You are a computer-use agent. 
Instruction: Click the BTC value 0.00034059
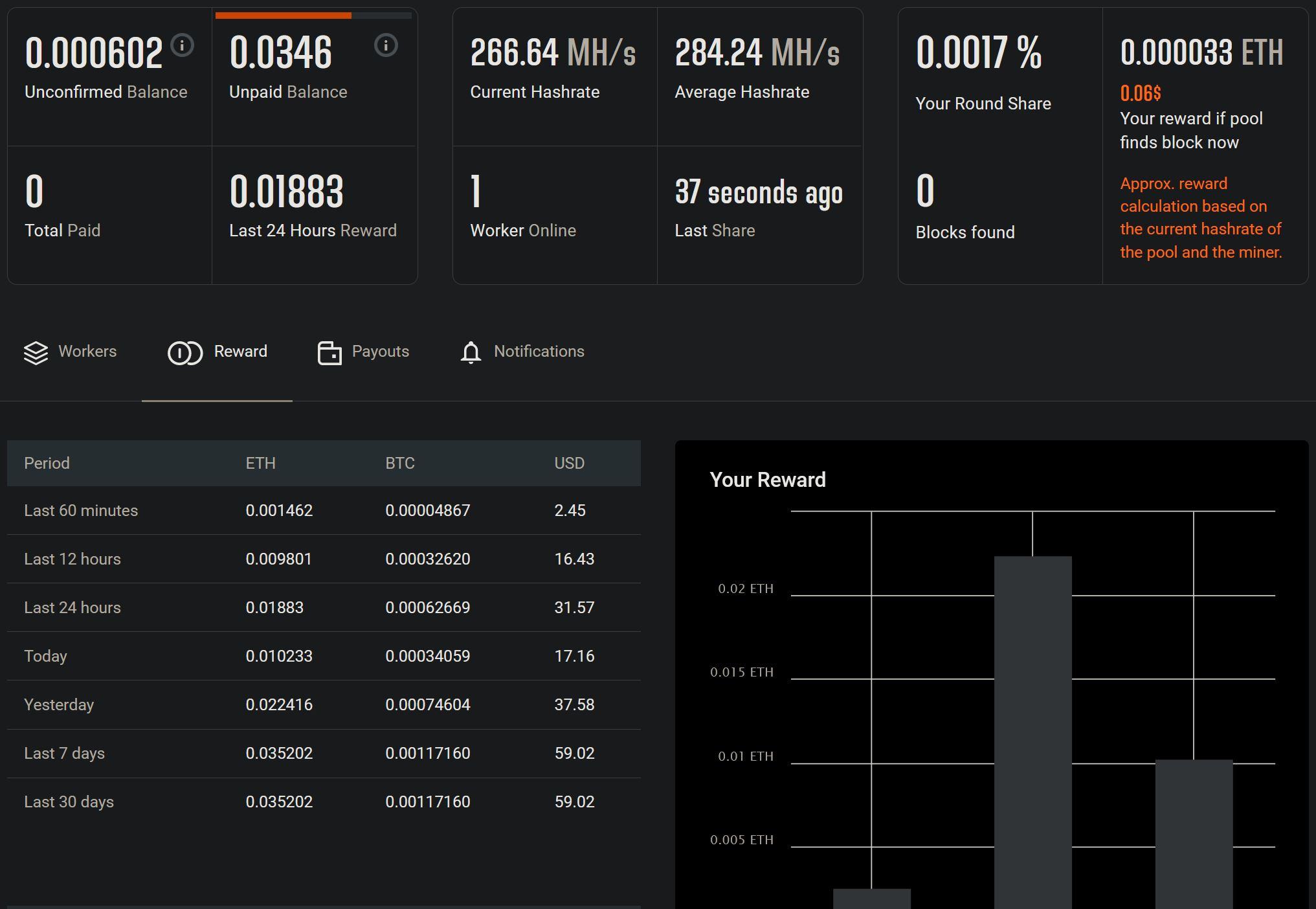[427, 656]
